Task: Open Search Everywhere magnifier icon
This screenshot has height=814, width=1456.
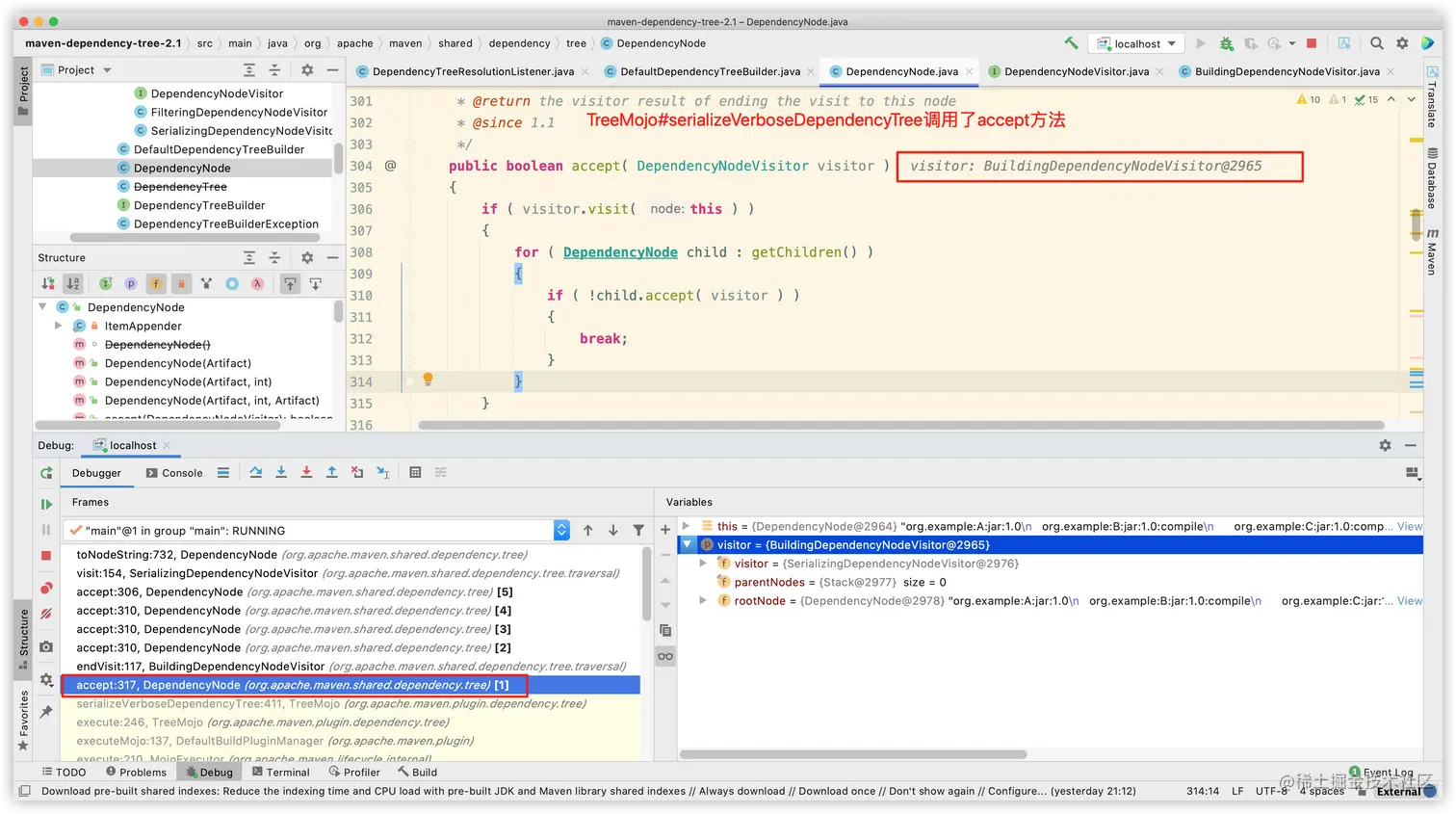Action: tap(1376, 43)
